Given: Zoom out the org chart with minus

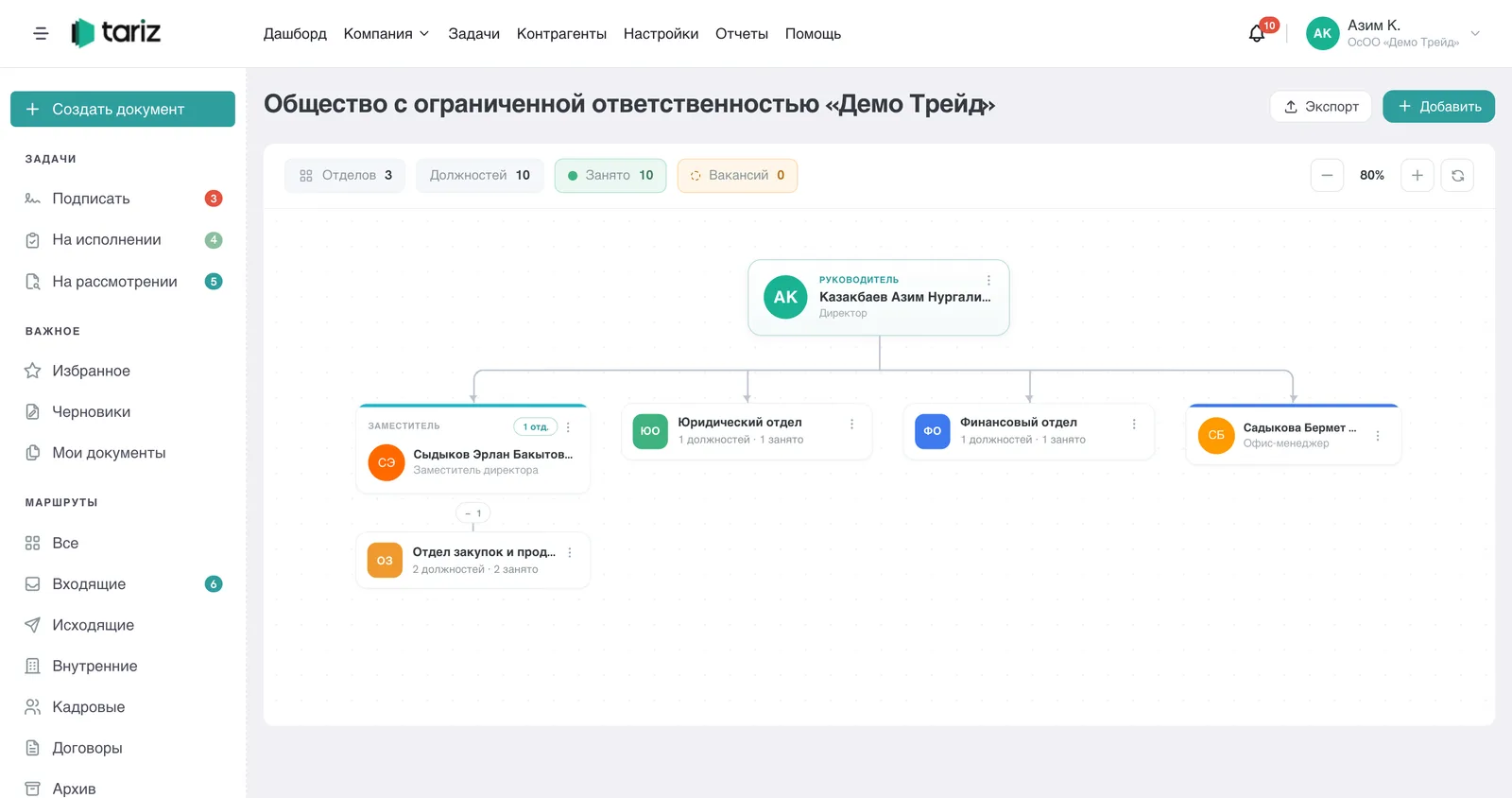Looking at the screenshot, I should click(1327, 175).
